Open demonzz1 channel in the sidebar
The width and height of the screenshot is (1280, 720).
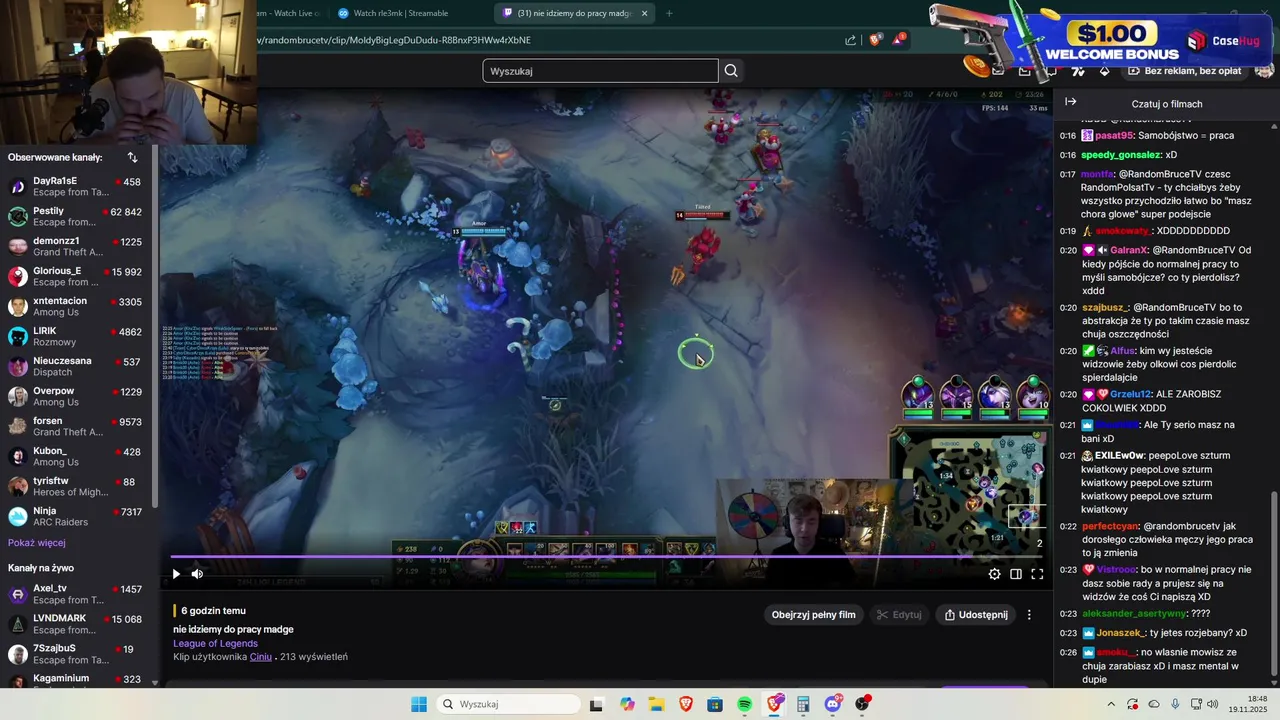75,247
